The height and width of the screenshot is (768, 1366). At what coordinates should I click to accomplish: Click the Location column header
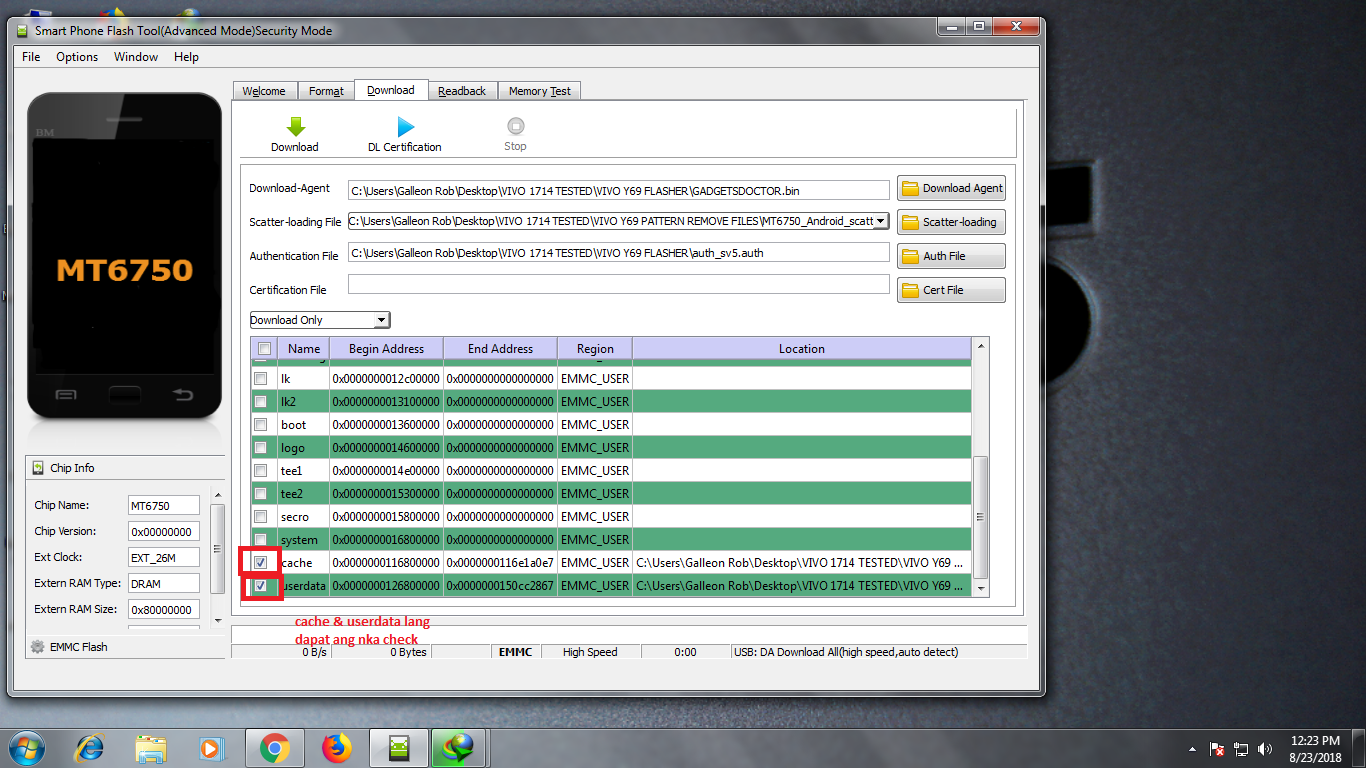click(x=802, y=349)
